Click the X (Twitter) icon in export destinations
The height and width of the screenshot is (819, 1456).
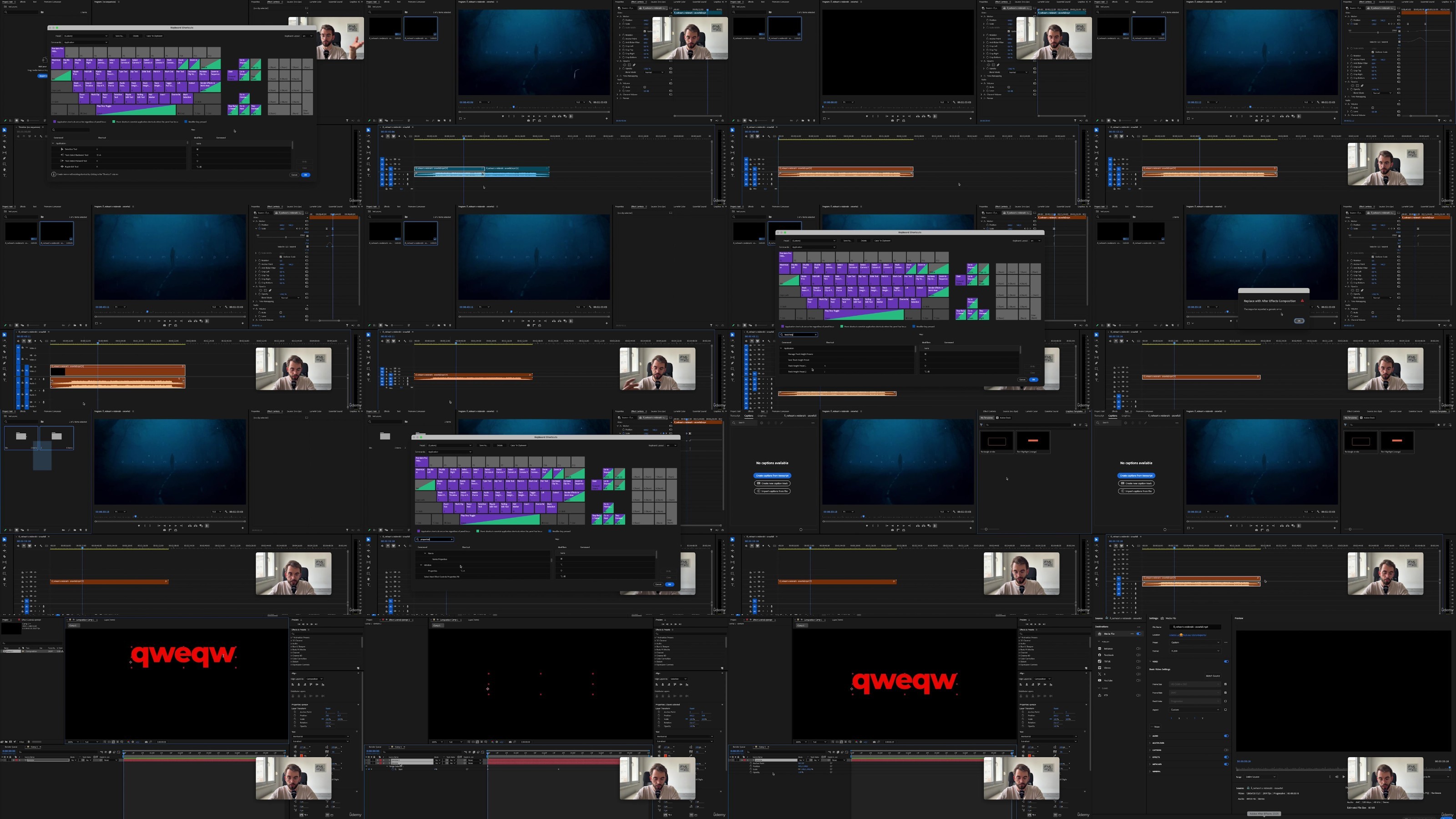point(1099,674)
